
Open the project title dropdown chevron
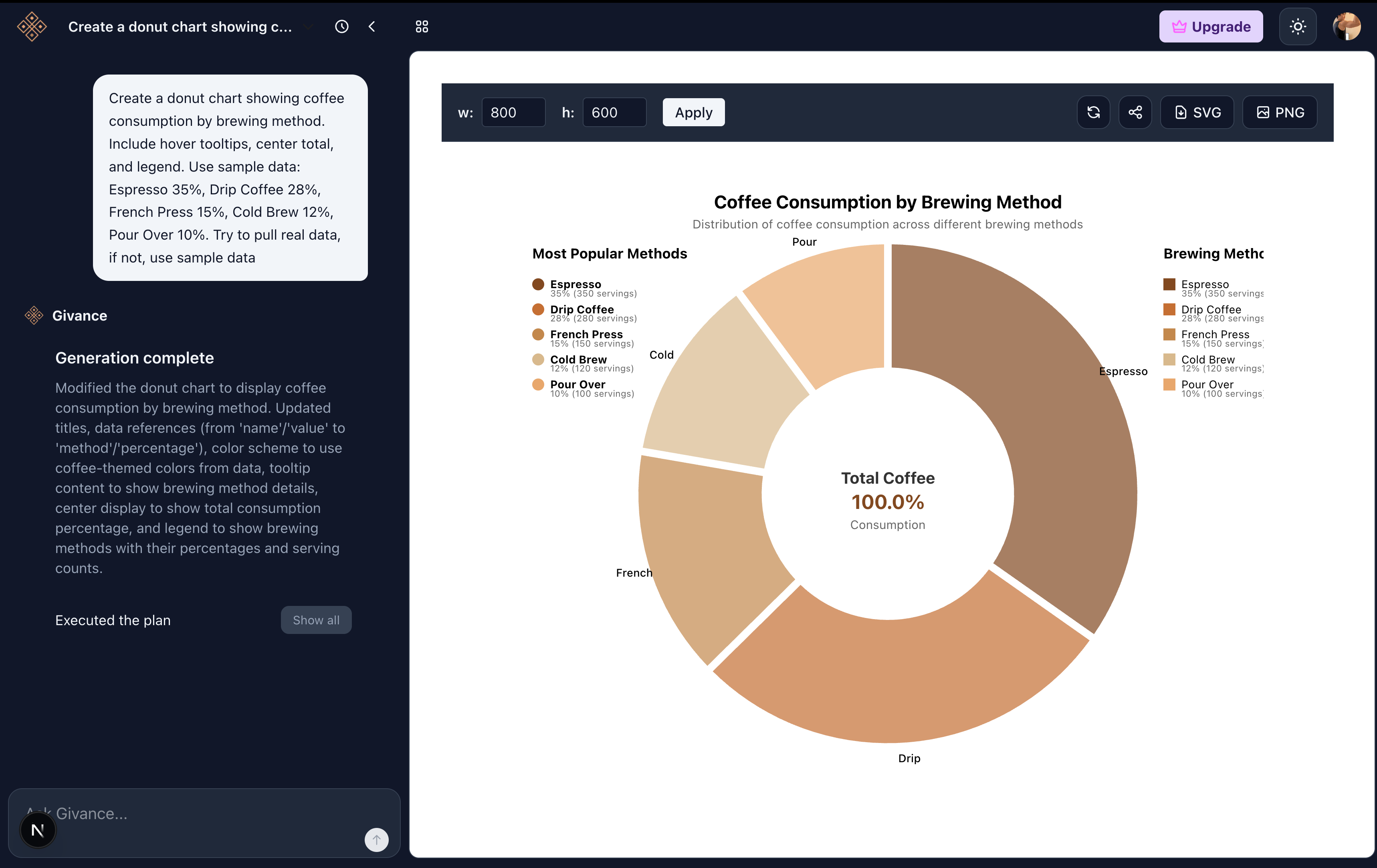click(309, 27)
